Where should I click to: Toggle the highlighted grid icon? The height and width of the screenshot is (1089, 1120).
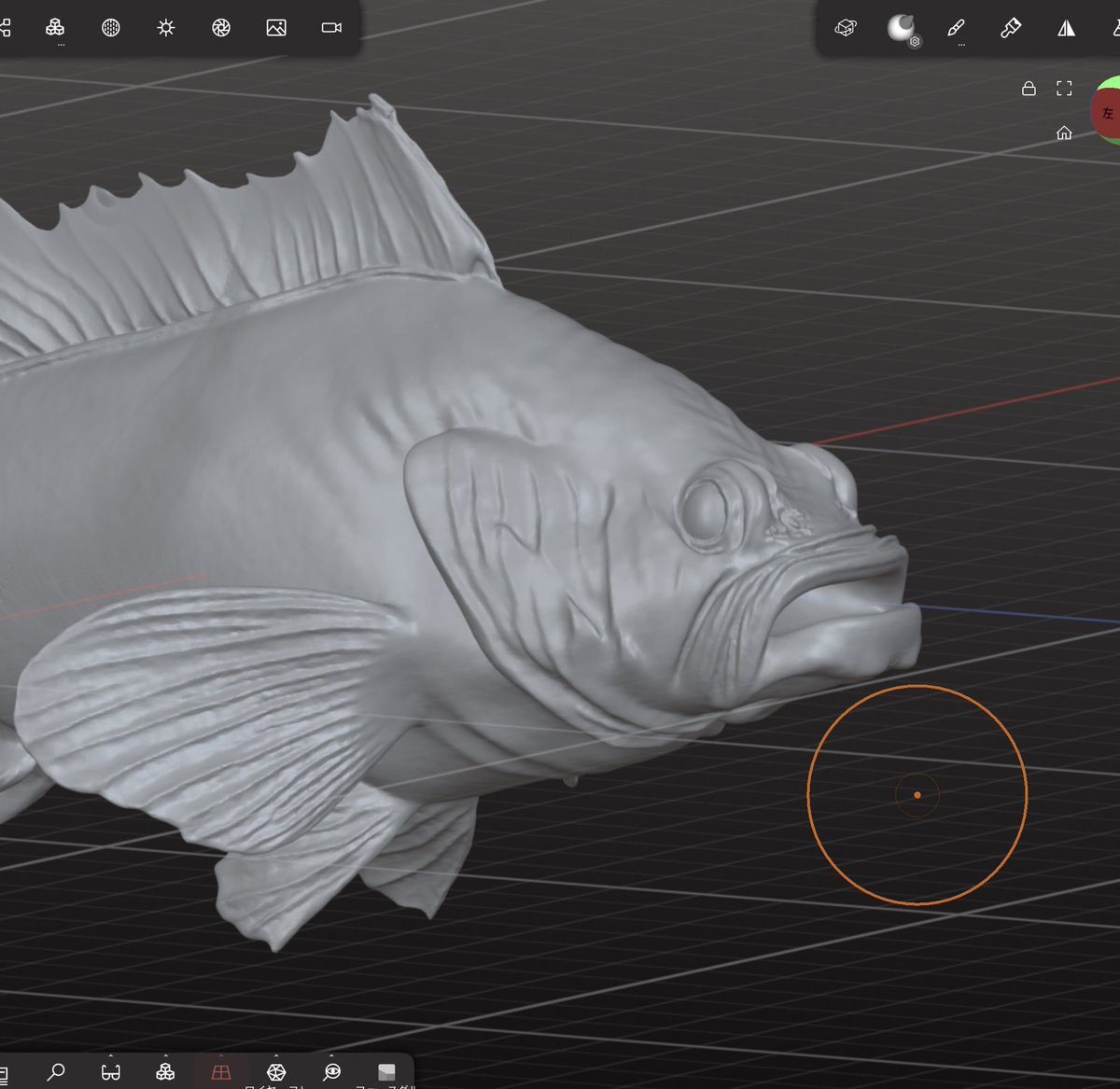221,1071
